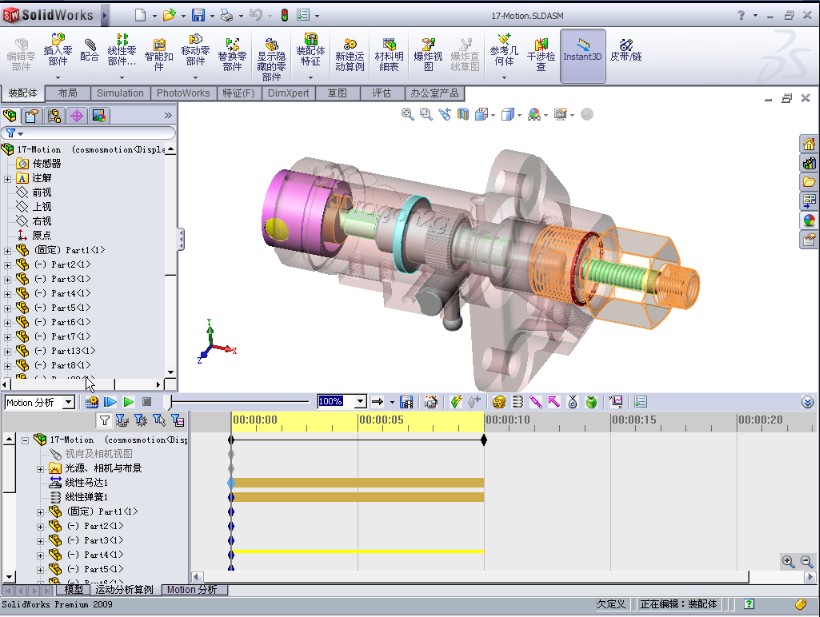820x617 pixels.
Task: Open the PhotoWorks tab
Action: click(x=183, y=93)
